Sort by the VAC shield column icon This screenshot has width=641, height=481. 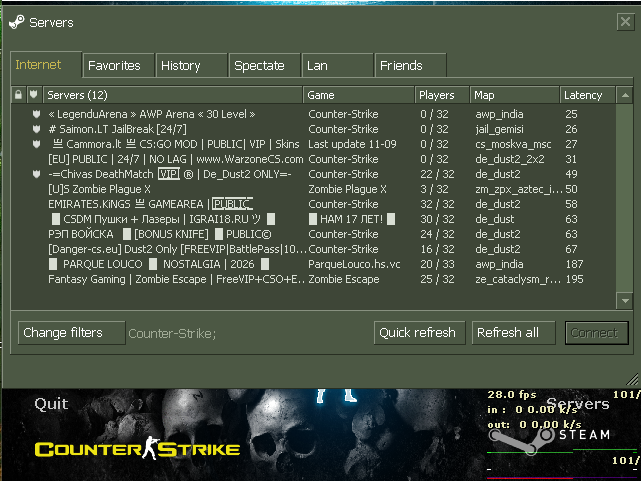tap(34, 95)
